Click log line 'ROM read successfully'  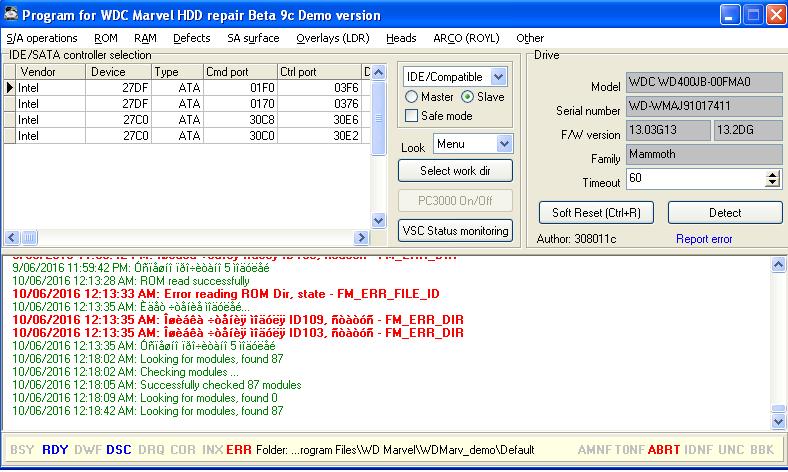tap(131, 281)
